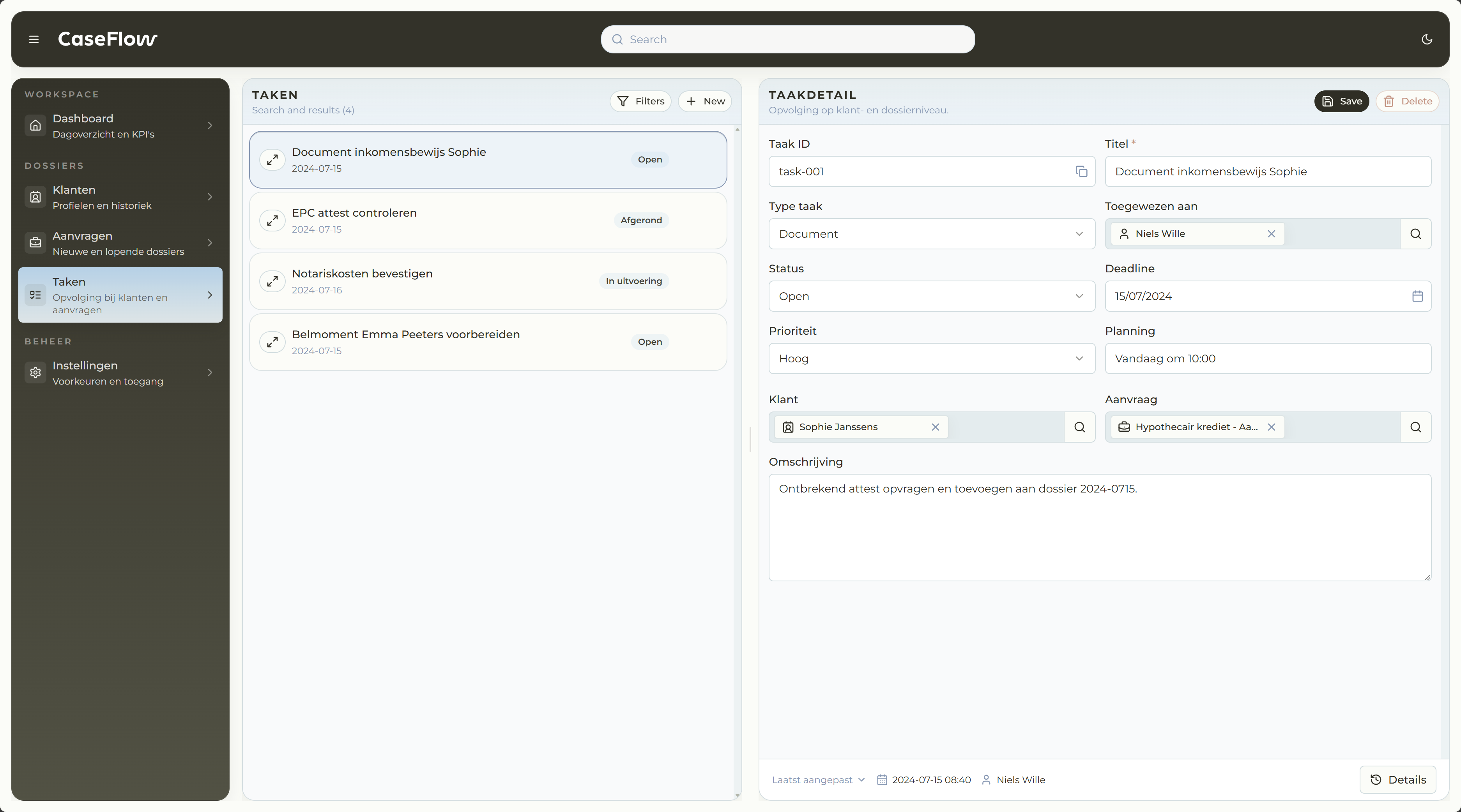Screen dimensions: 1461x812
Task: Open Instellingen in the sidebar
Action: 120,372
